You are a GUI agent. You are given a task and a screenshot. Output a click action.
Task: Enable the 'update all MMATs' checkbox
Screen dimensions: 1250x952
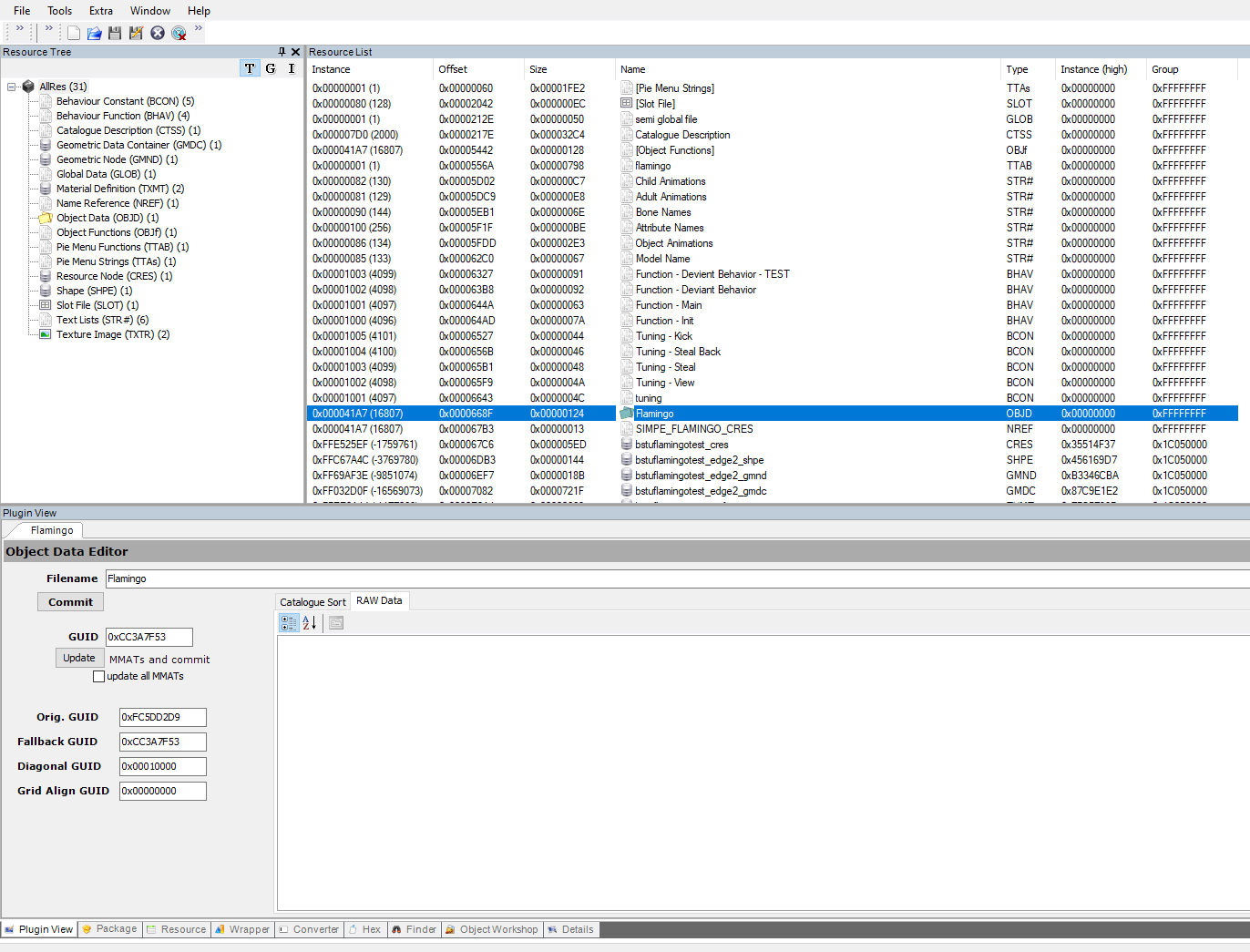[98, 677]
